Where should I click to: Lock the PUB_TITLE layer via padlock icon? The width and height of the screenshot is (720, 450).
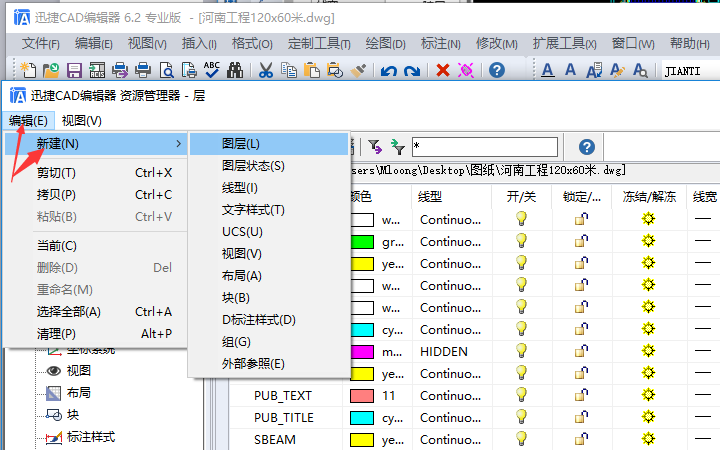pos(581,417)
